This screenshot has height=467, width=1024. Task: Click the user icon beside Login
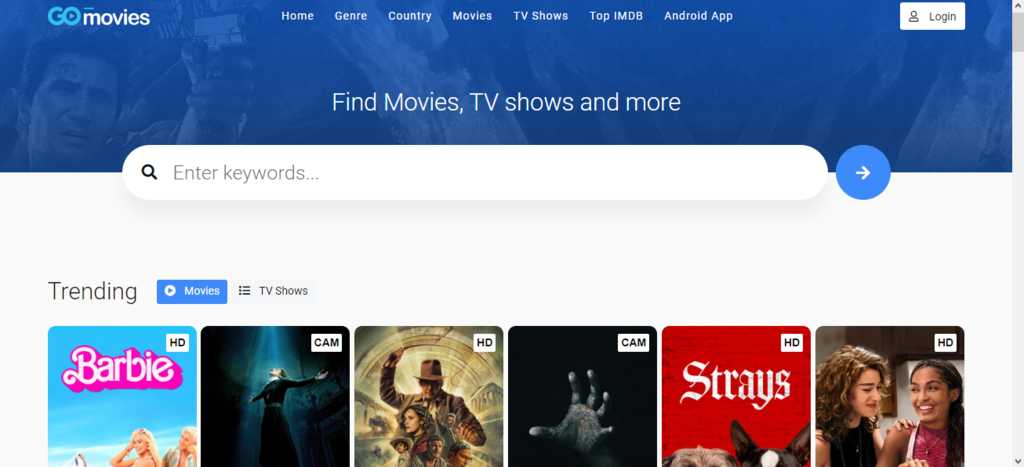click(914, 16)
